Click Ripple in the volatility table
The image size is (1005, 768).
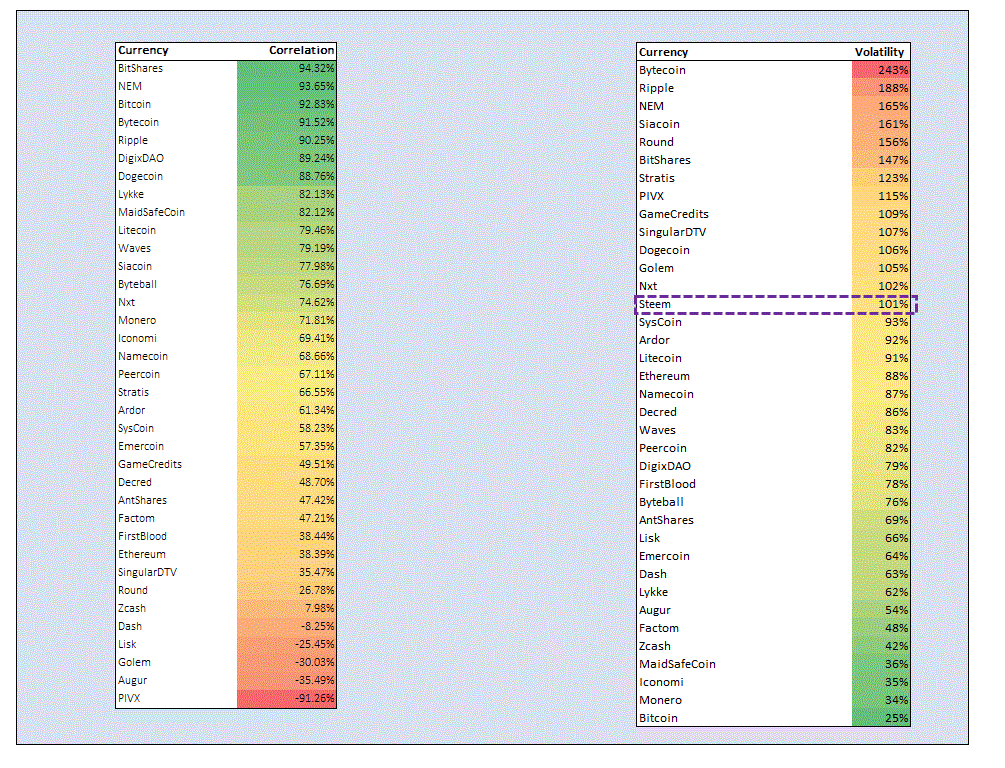pos(656,88)
